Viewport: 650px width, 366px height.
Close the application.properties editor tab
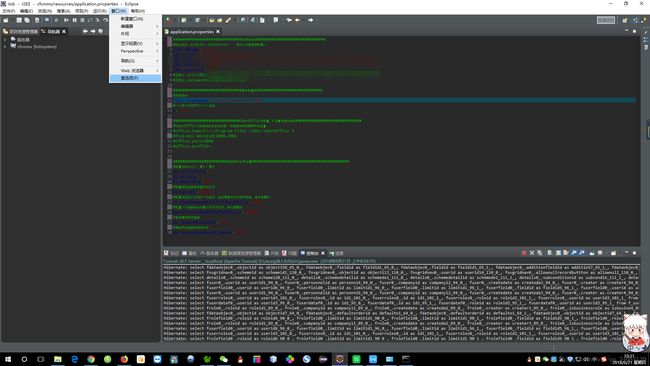(x=218, y=32)
